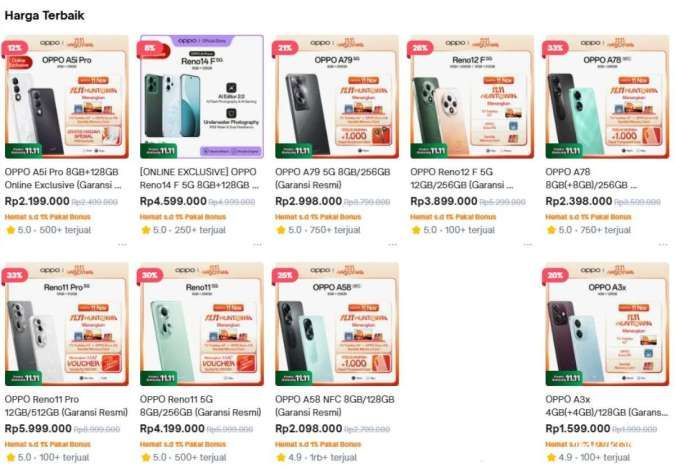Click the OPPO A58 NFC product image
675x470 pixels.
coord(337,324)
